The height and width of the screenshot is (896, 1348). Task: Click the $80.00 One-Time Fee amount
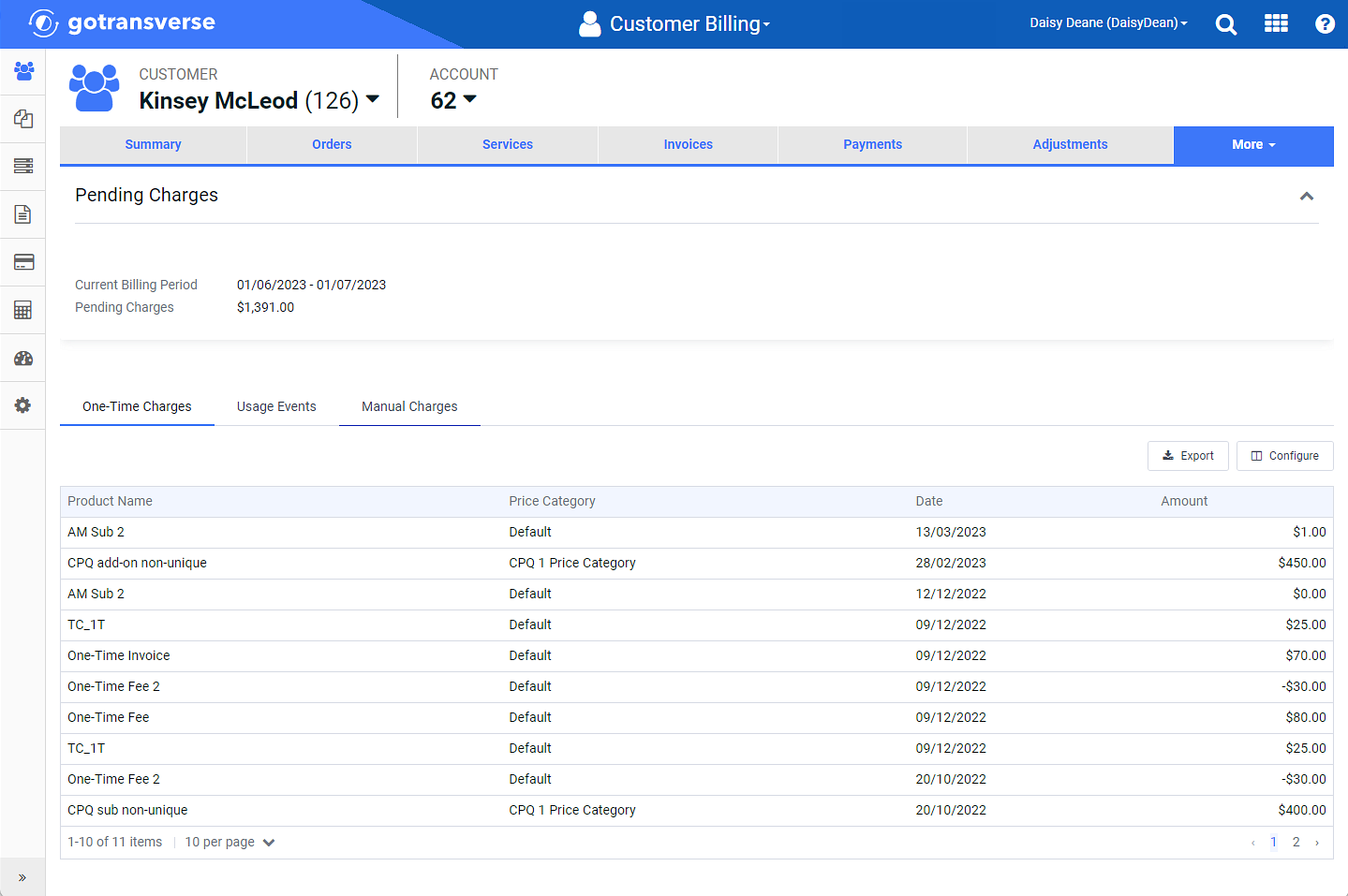(1306, 718)
